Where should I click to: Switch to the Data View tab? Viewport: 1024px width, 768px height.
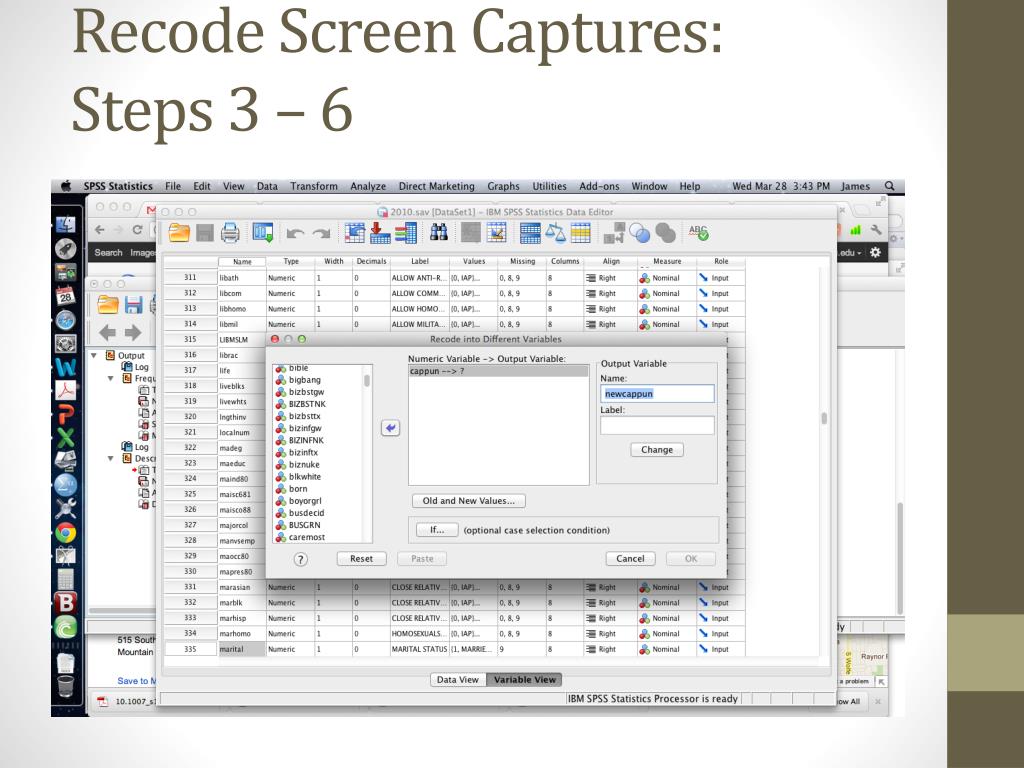458,680
